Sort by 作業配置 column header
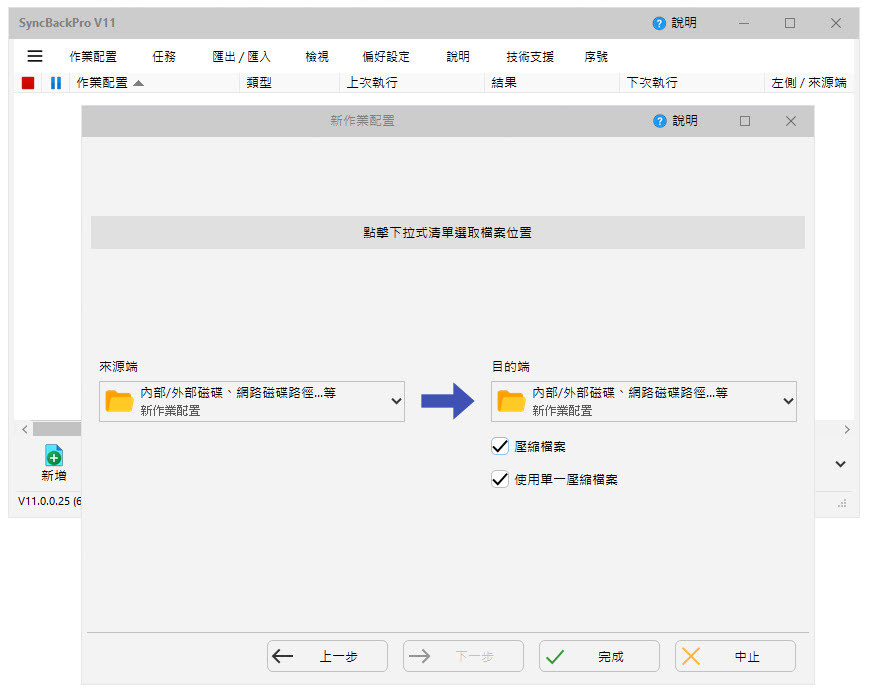Screen dimensions: 871x698 tap(110, 83)
